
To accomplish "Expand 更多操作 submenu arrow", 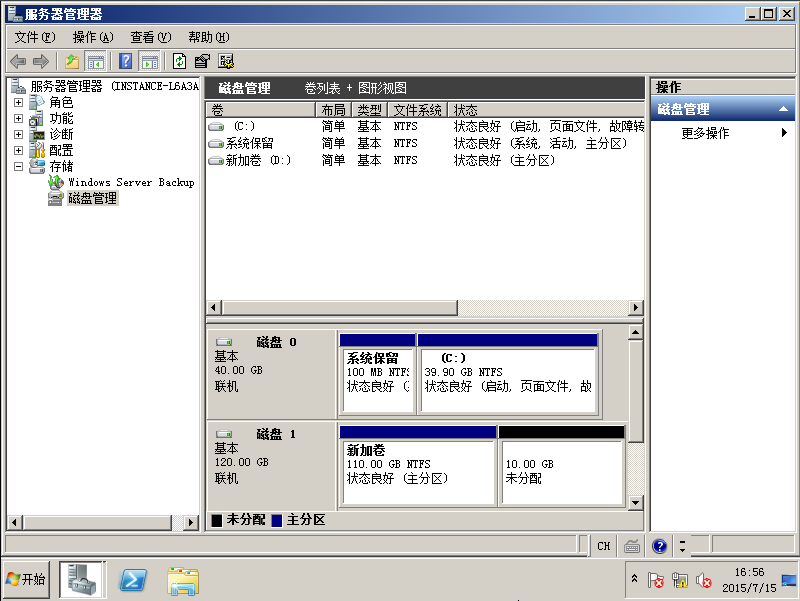I will [784, 133].
